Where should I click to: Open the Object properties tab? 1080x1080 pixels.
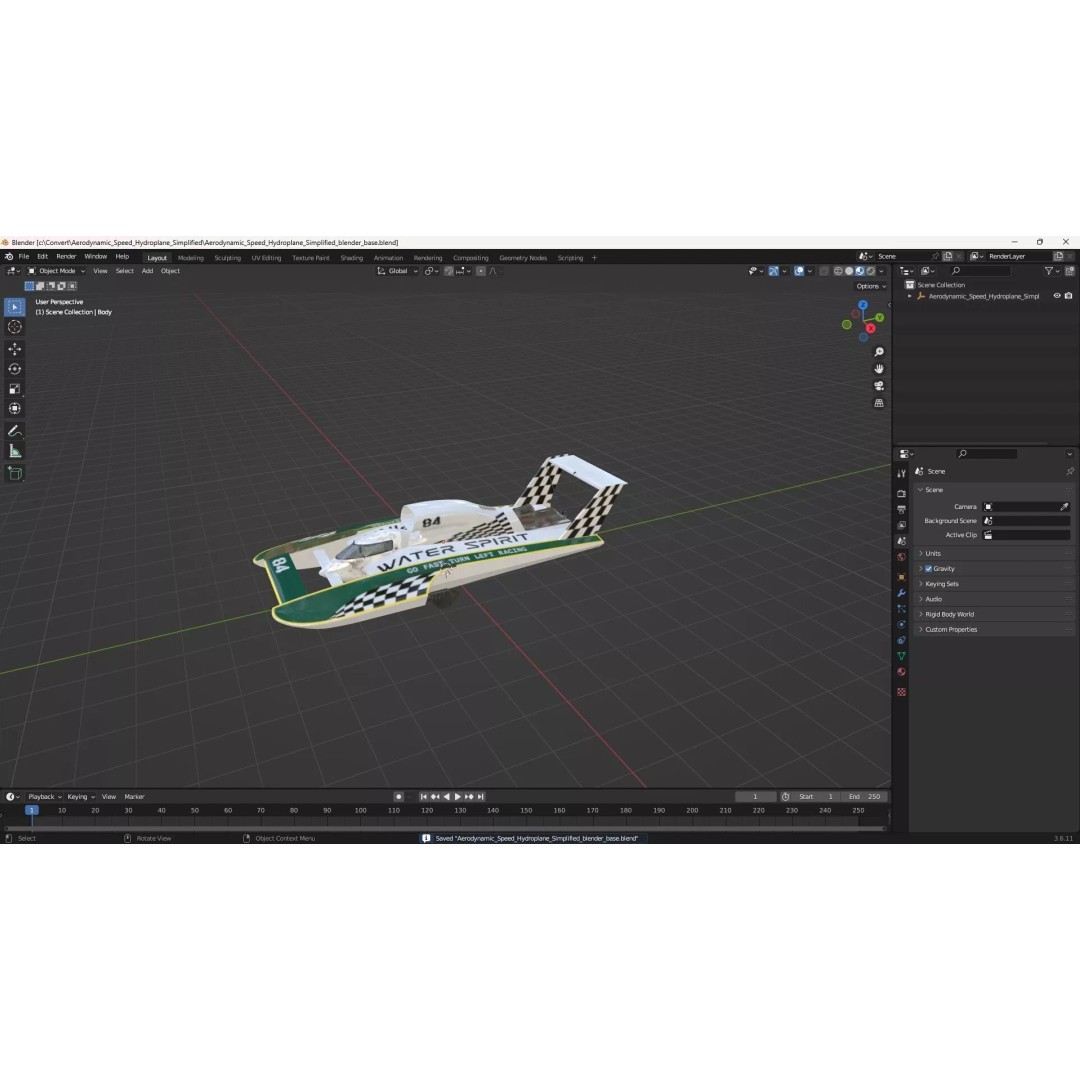click(901, 577)
